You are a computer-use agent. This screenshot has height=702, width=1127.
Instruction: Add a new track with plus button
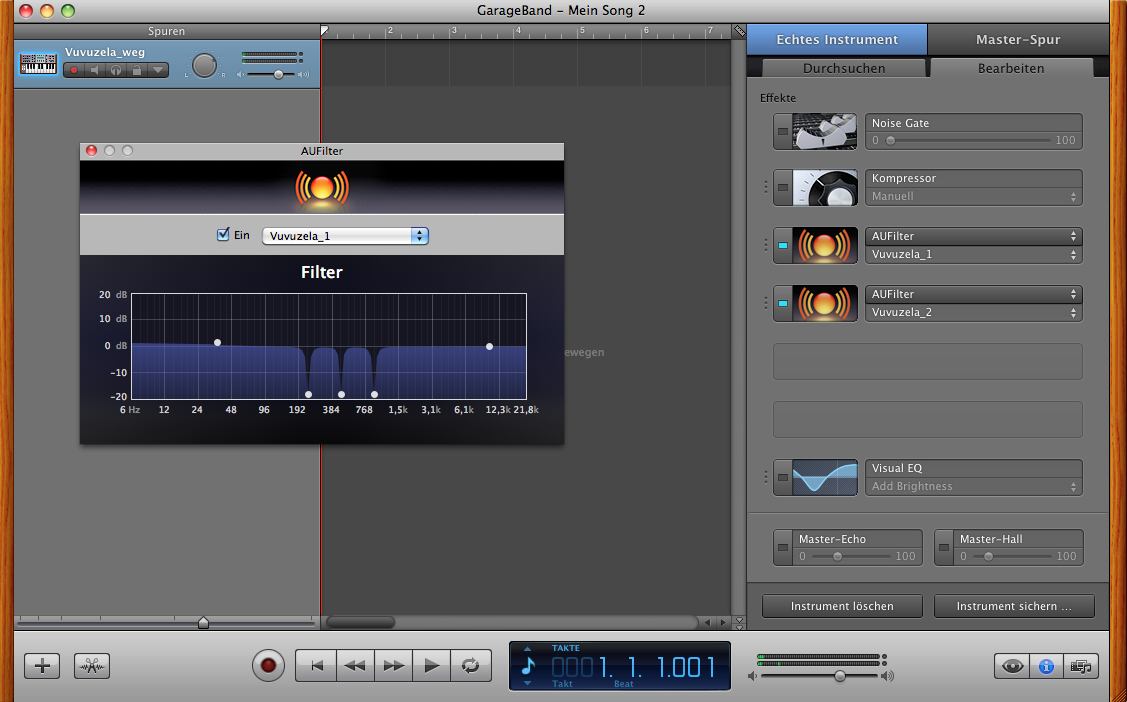click(x=42, y=666)
